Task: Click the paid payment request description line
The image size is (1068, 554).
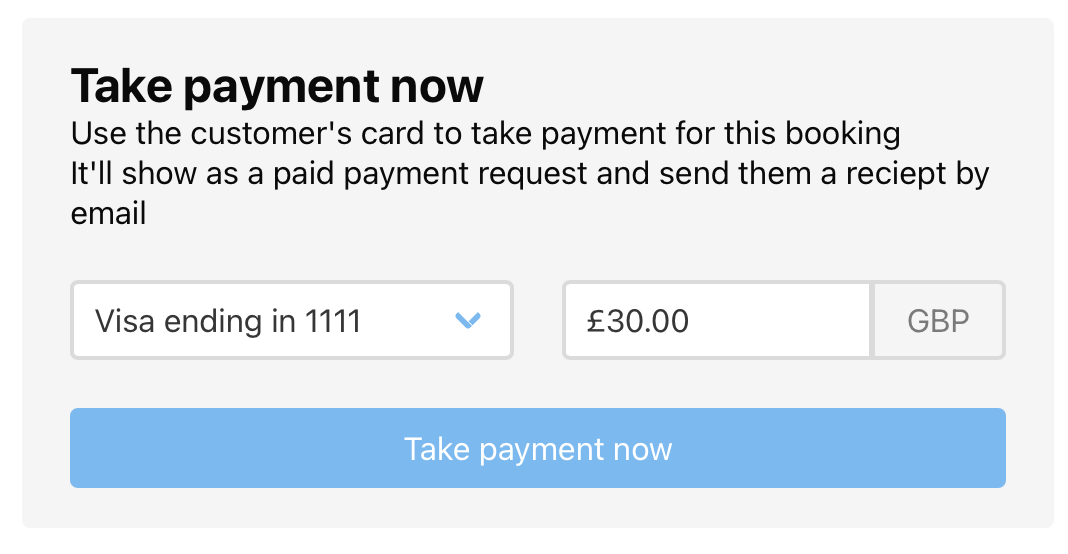Action: (x=530, y=173)
